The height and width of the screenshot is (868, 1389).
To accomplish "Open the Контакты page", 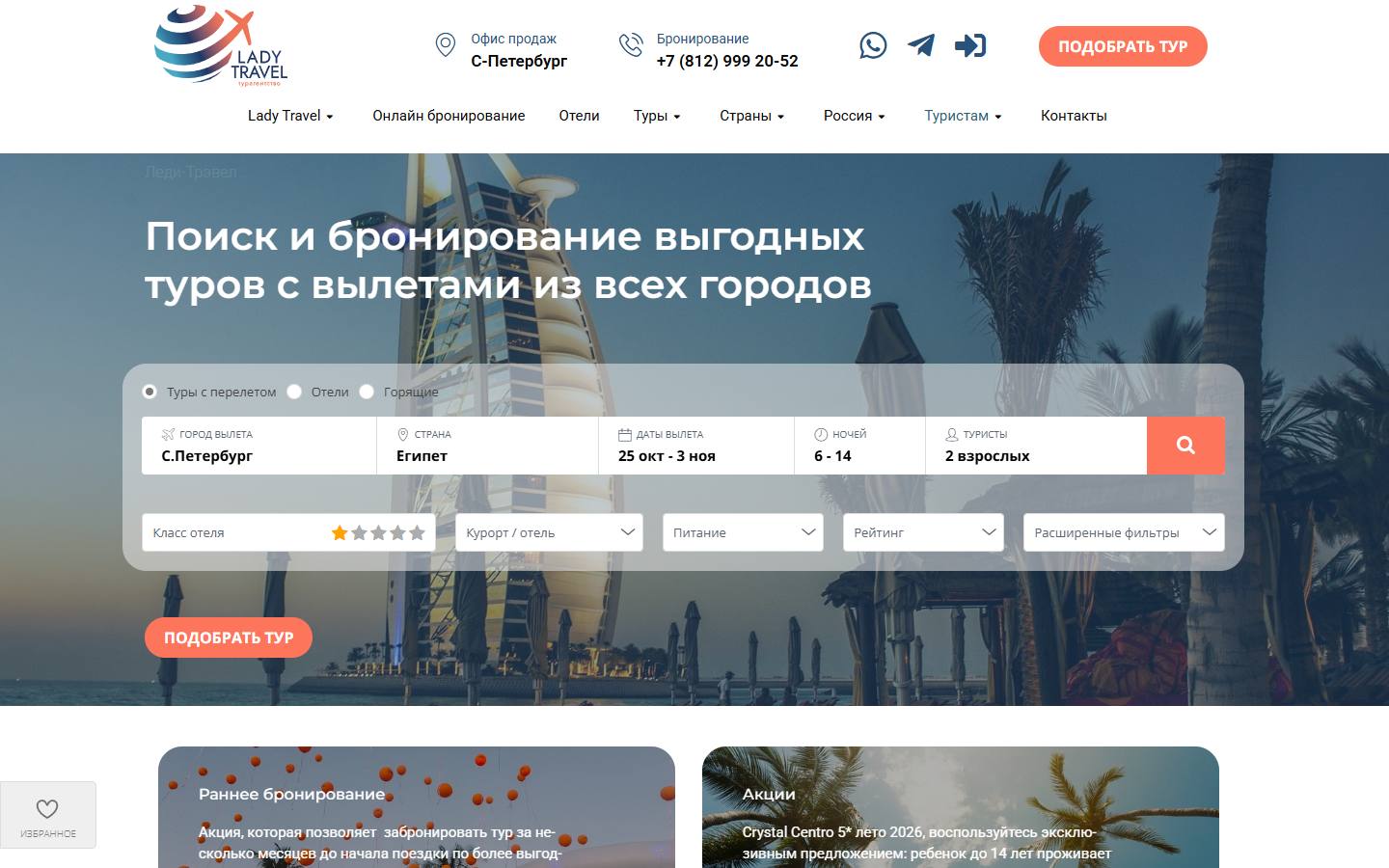I will coord(1074,116).
